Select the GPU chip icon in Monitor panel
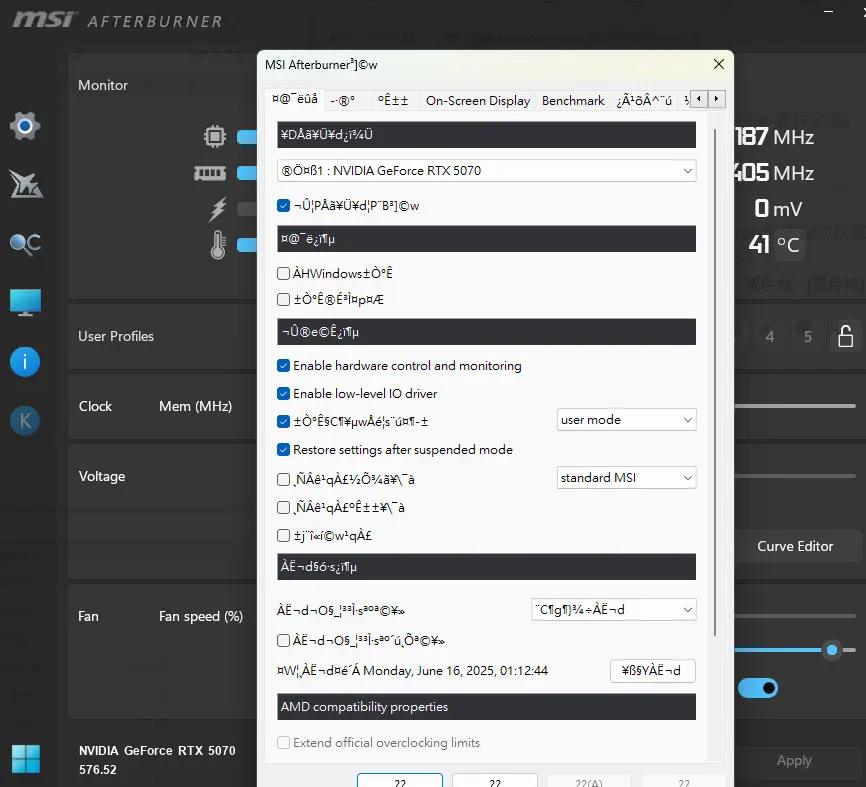Image resolution: width=866 pixels, height=787 pixels. [215, 136]
